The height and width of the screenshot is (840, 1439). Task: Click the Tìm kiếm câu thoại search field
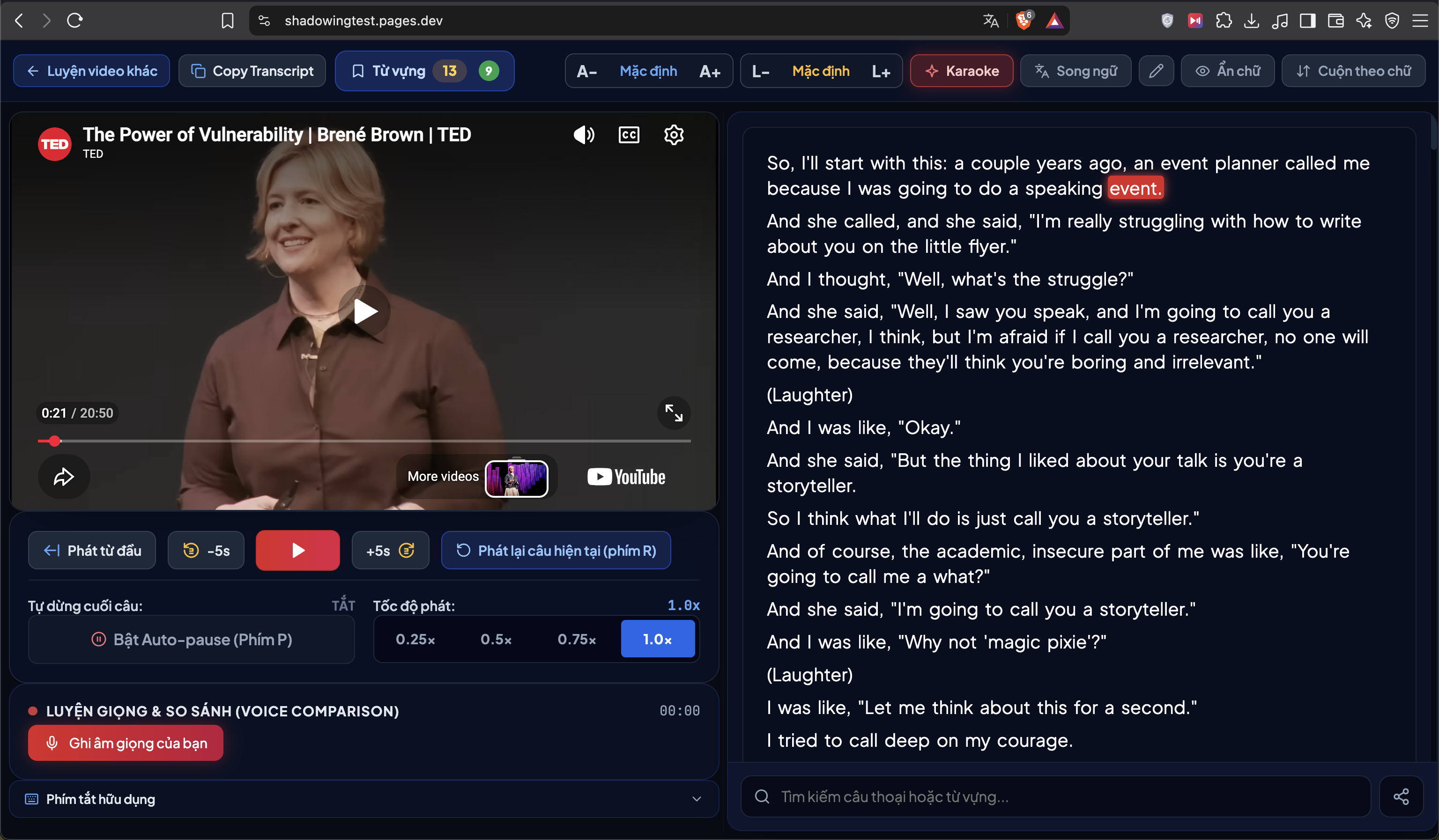(x=1056, y=796)
